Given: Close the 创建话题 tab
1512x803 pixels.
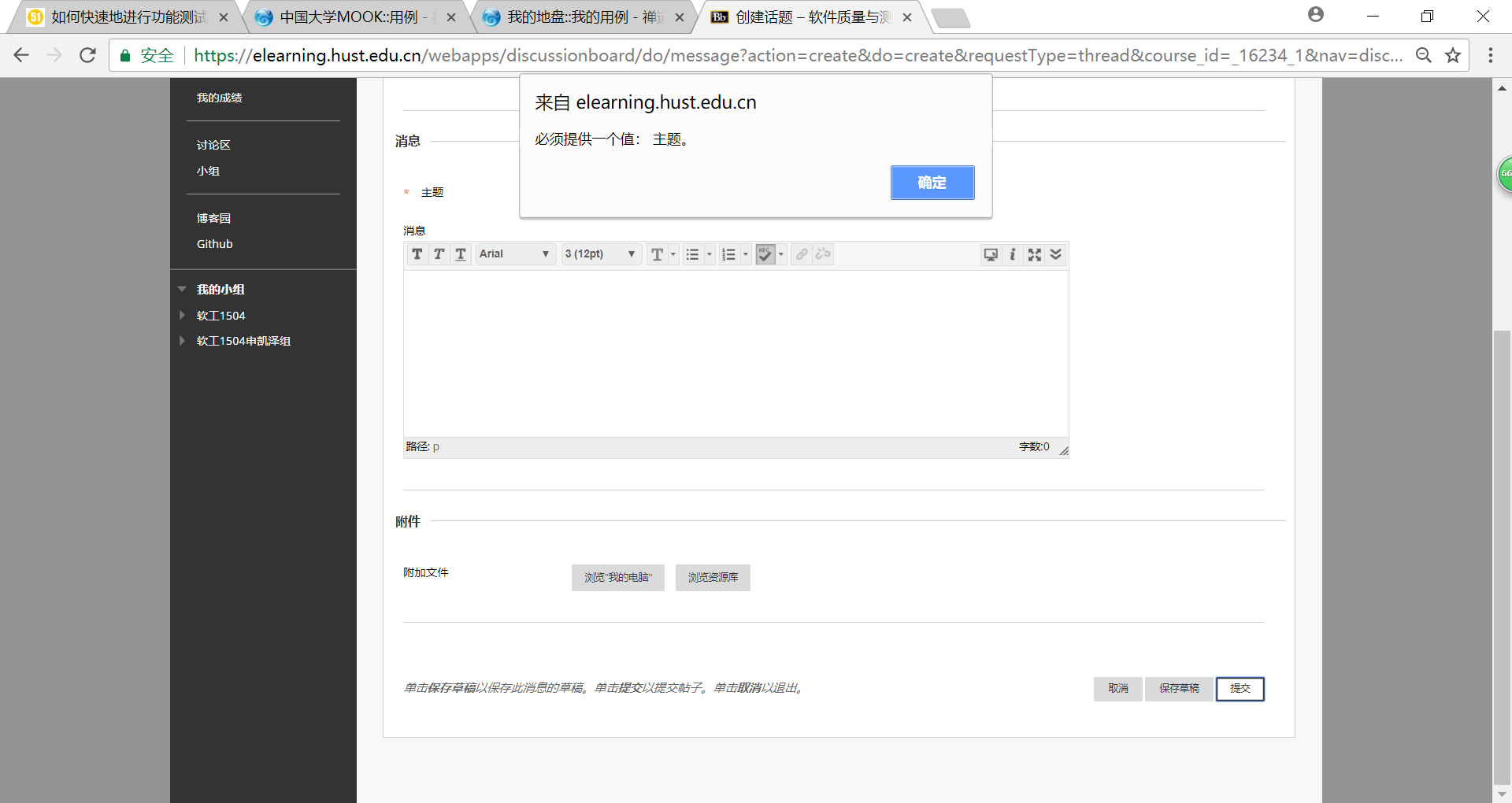Looking at the screenshot, I should point(907,17).
